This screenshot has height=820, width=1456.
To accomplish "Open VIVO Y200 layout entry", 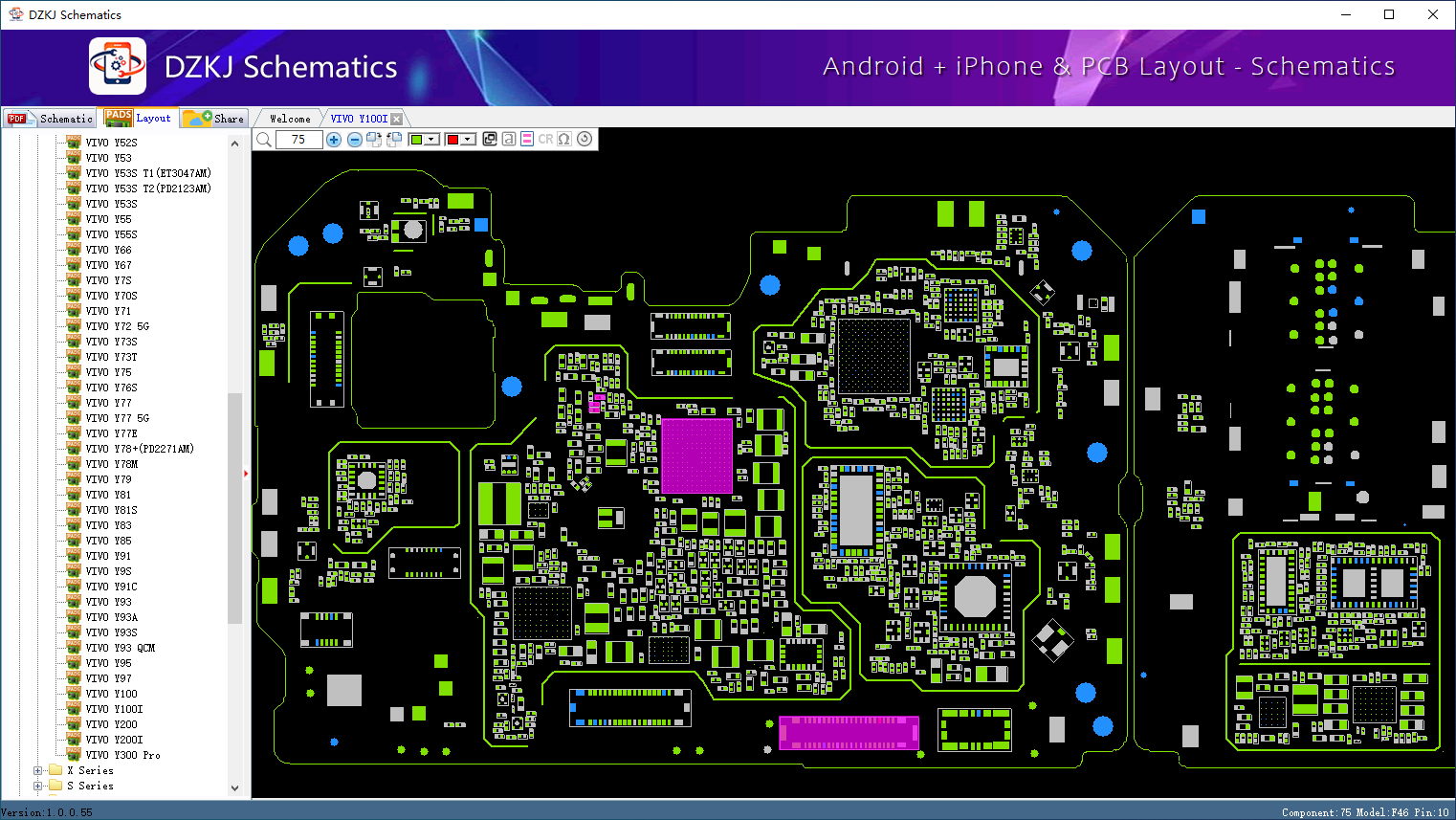I will point(112,724).
